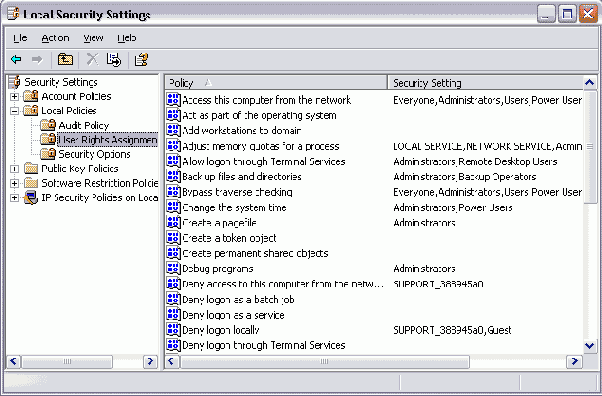Click 'SUPPORT_388945a0,Guest' setting value
This screenshot has width=602, height=396.
point(452,330)
